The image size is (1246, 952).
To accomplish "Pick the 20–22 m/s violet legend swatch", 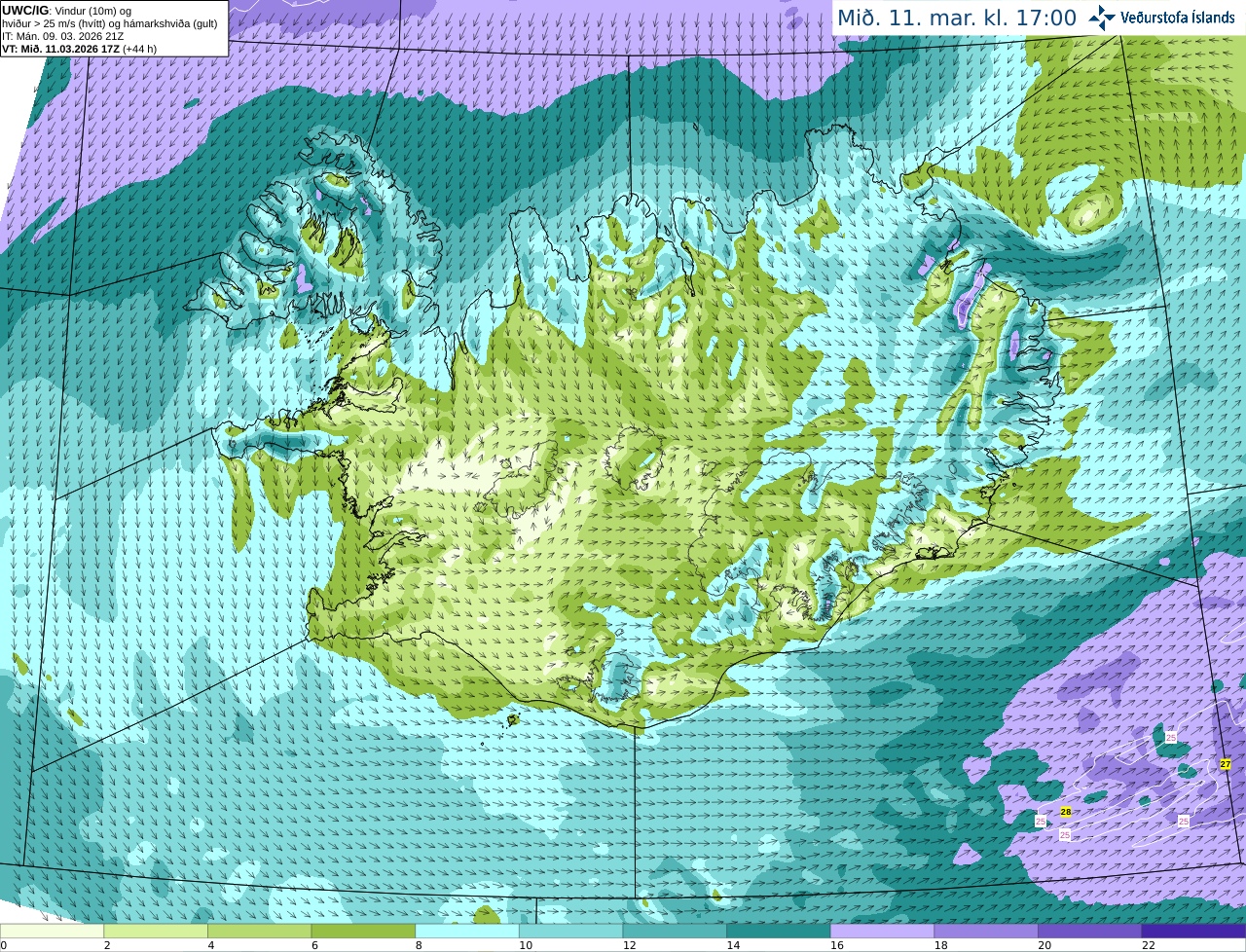I will click(x=1090, y=932).
